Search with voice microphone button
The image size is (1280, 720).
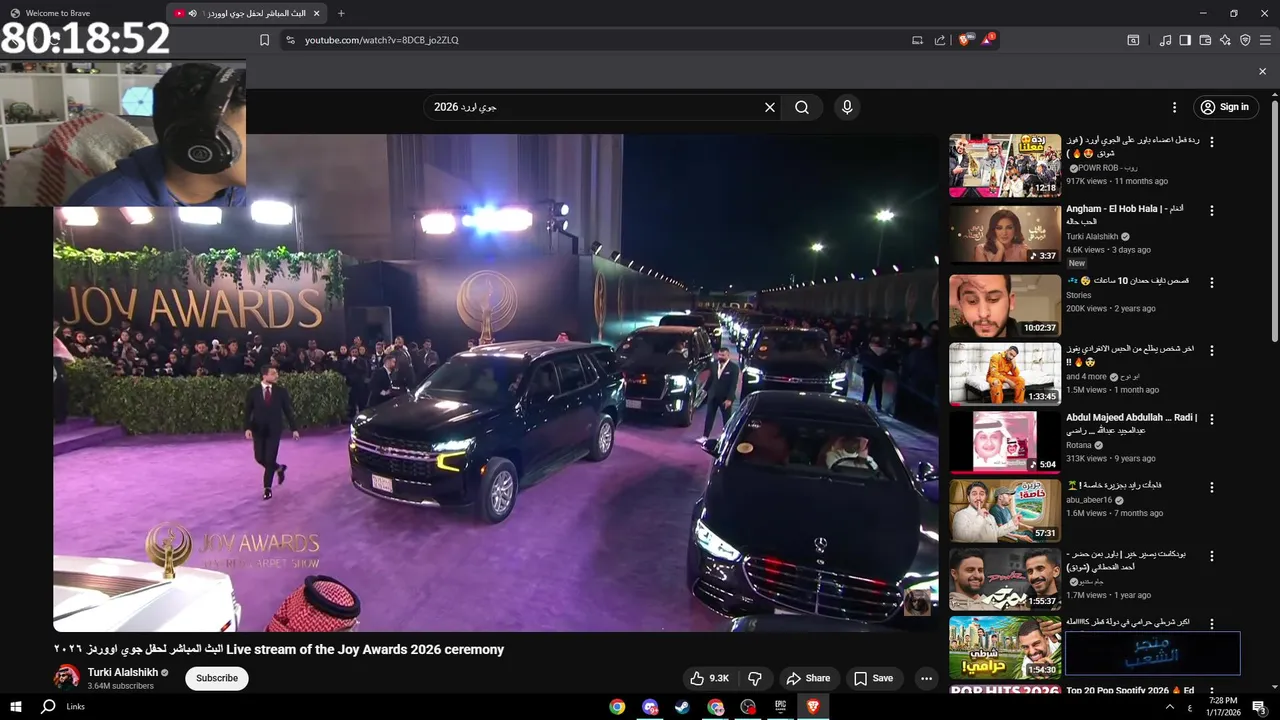click(847, 107)
